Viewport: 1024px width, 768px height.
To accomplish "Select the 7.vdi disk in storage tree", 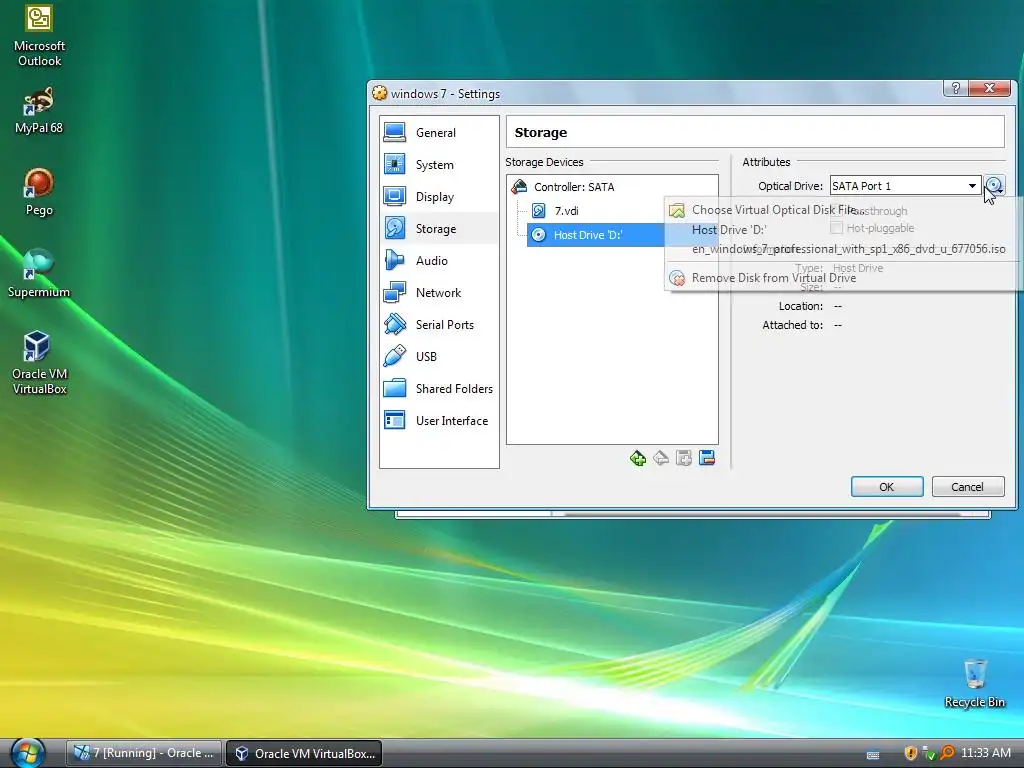I will [566, 211].
